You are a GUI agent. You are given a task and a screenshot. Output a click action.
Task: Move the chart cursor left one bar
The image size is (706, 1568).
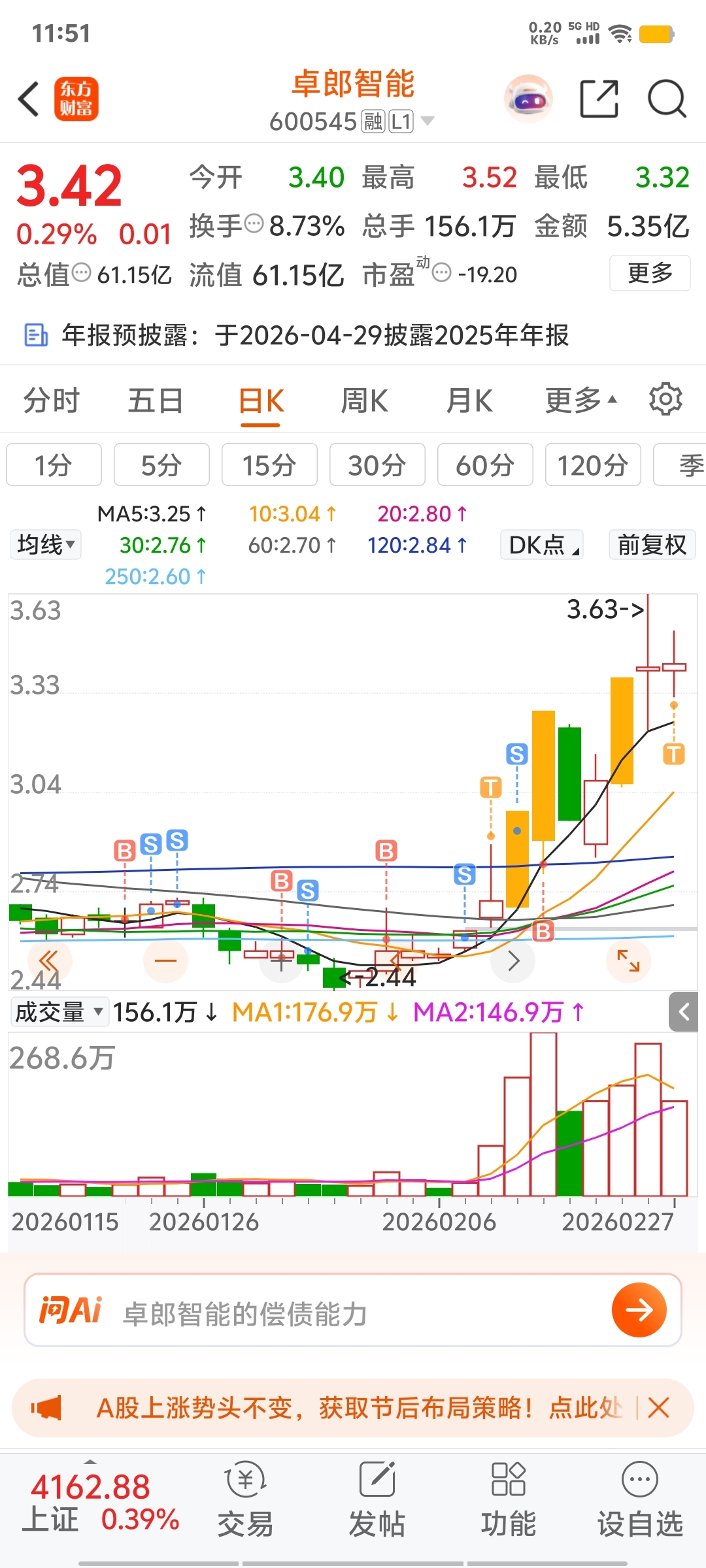coord(397,960)
